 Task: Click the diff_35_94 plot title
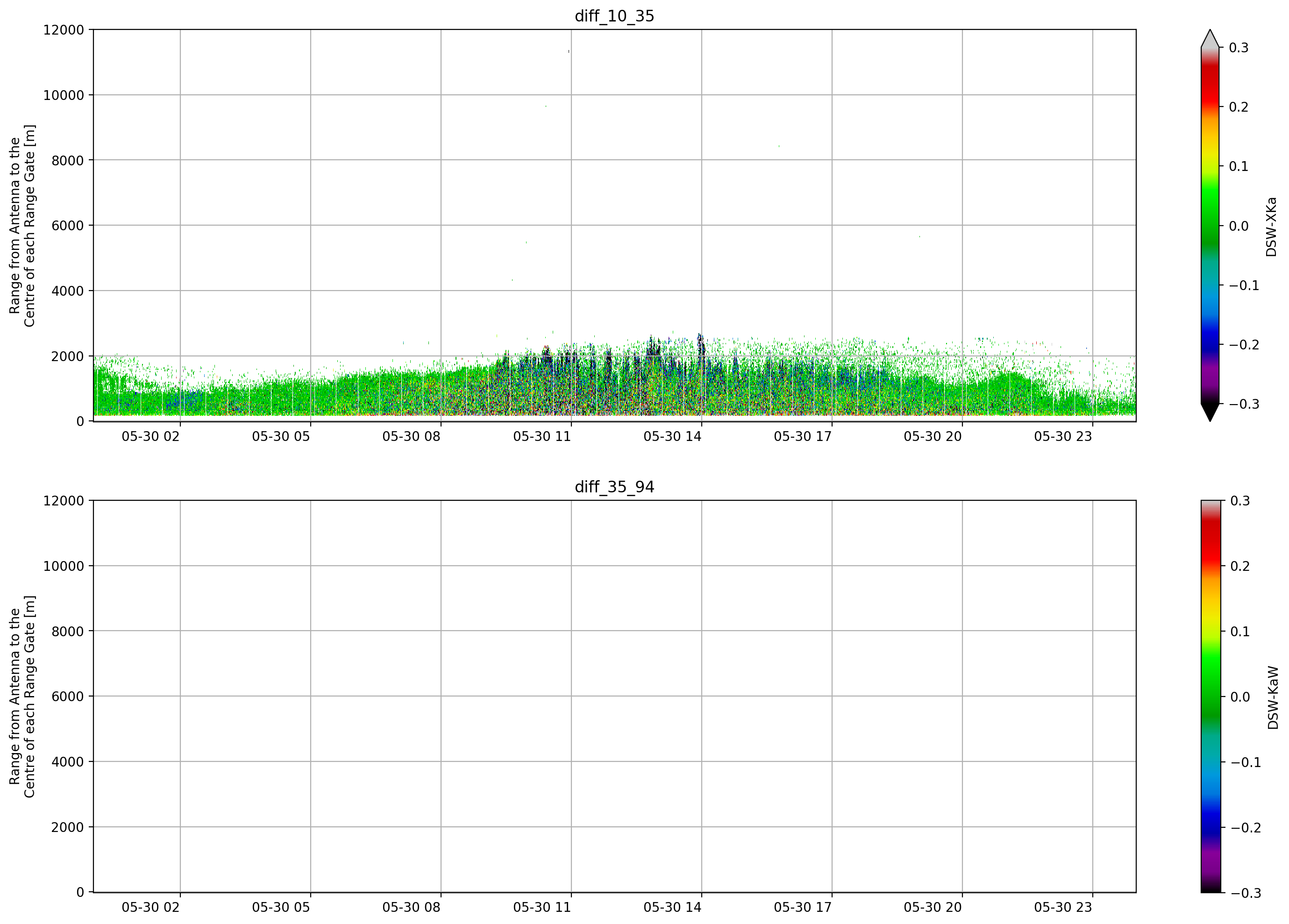click(x=614, y=487)
